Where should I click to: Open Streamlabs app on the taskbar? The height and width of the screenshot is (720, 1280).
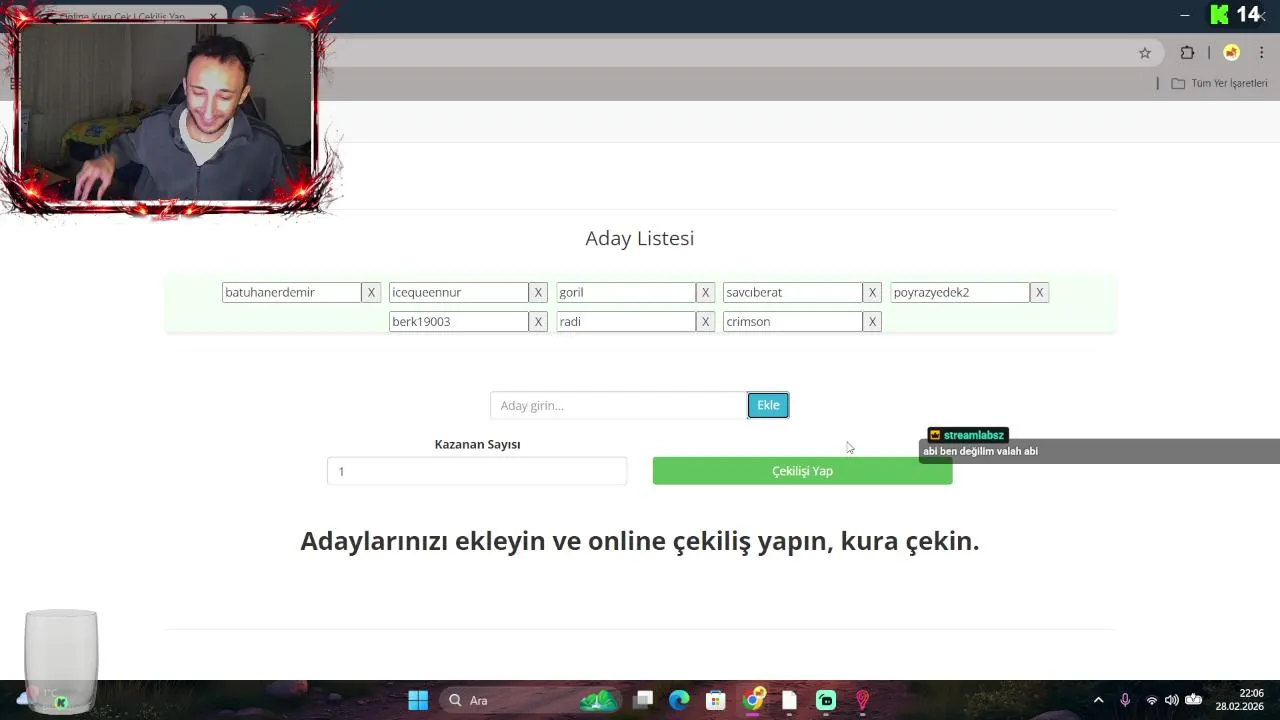point(826,700)
